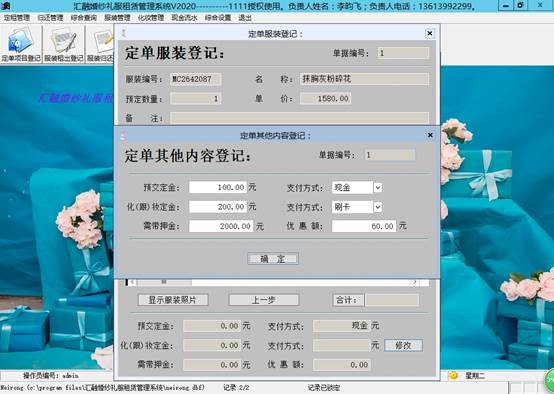This screenshot has height=394, width=554.
Task: Open the 现金流水 menu
Action: pyautogui.click(x=184, y=18)
